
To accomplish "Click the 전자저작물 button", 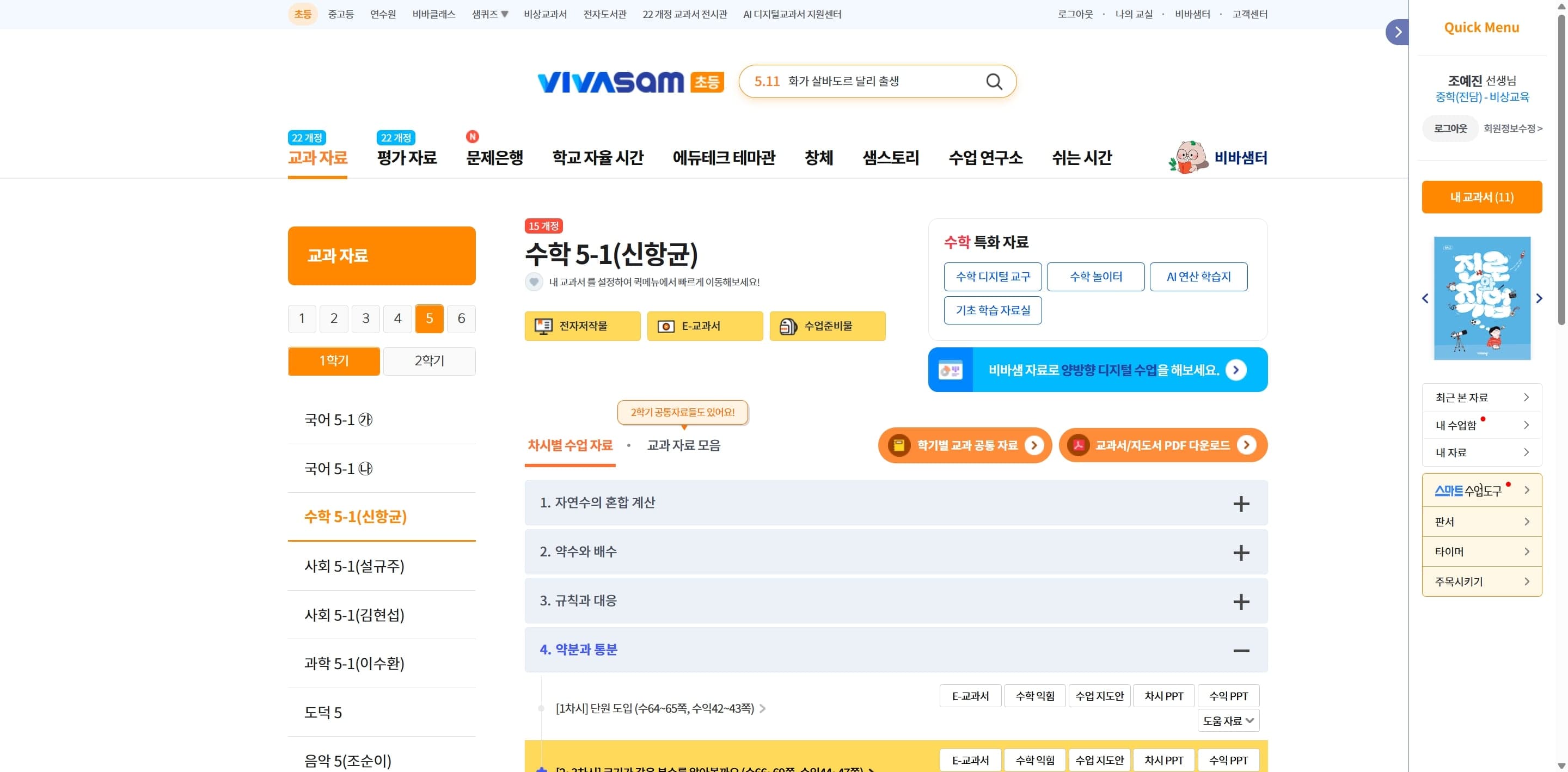I will (x=583, y=326).
